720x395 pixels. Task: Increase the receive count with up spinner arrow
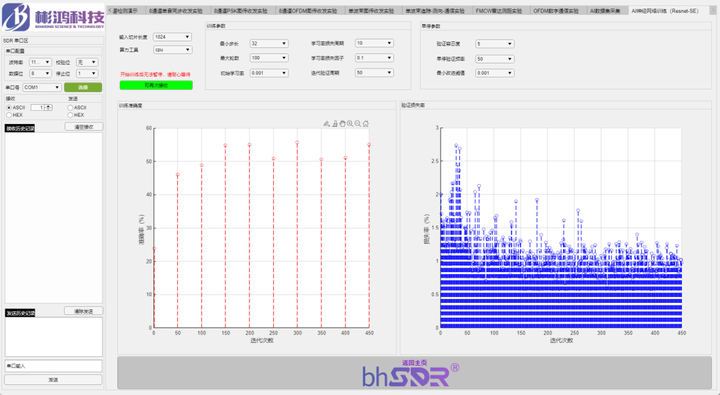[x=49, y=106]
